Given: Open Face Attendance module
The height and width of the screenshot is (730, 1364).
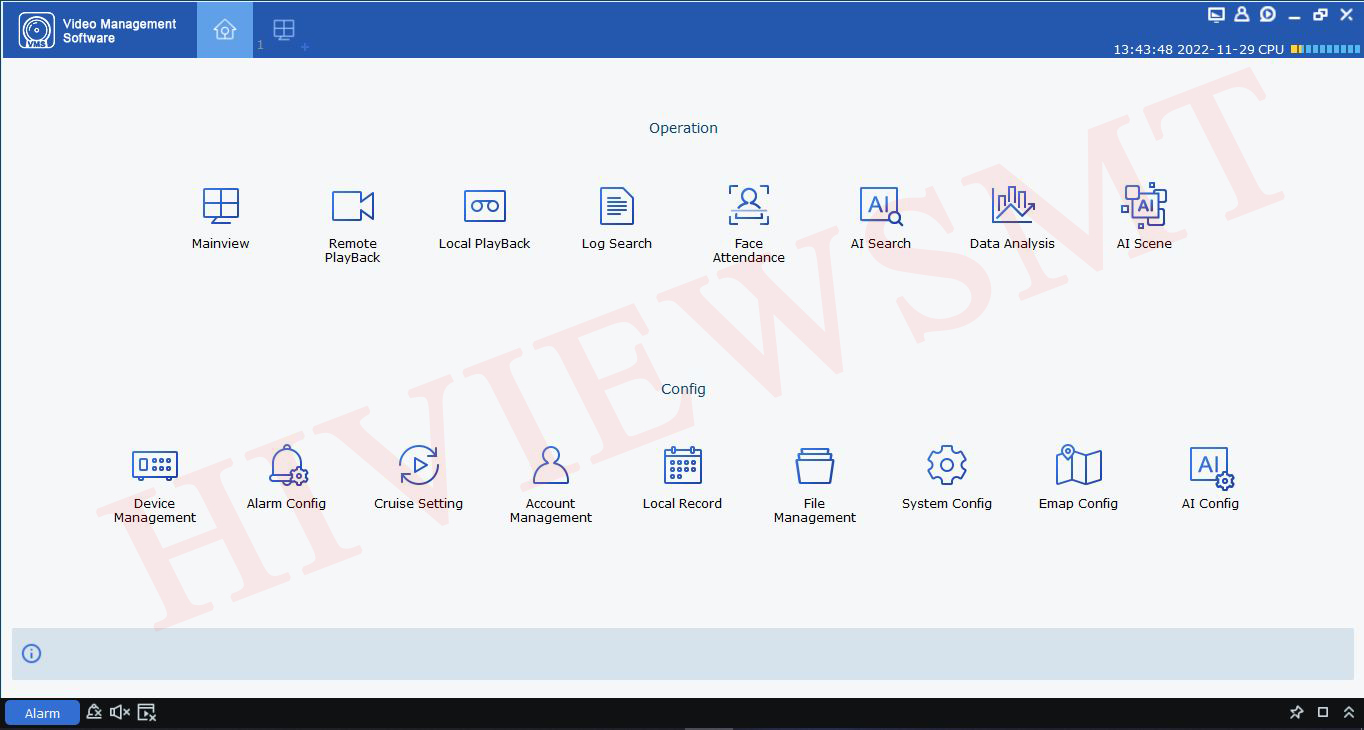Looking at the screenshot, I should click(x=748, y=206).
